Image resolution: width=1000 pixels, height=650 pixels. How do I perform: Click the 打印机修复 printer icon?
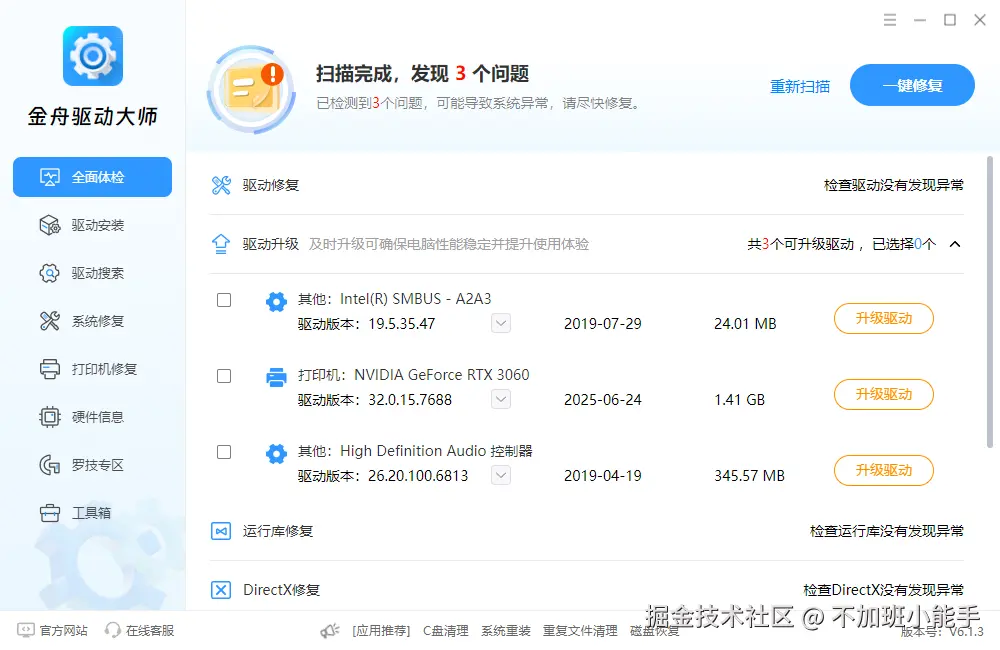point(50,369)
